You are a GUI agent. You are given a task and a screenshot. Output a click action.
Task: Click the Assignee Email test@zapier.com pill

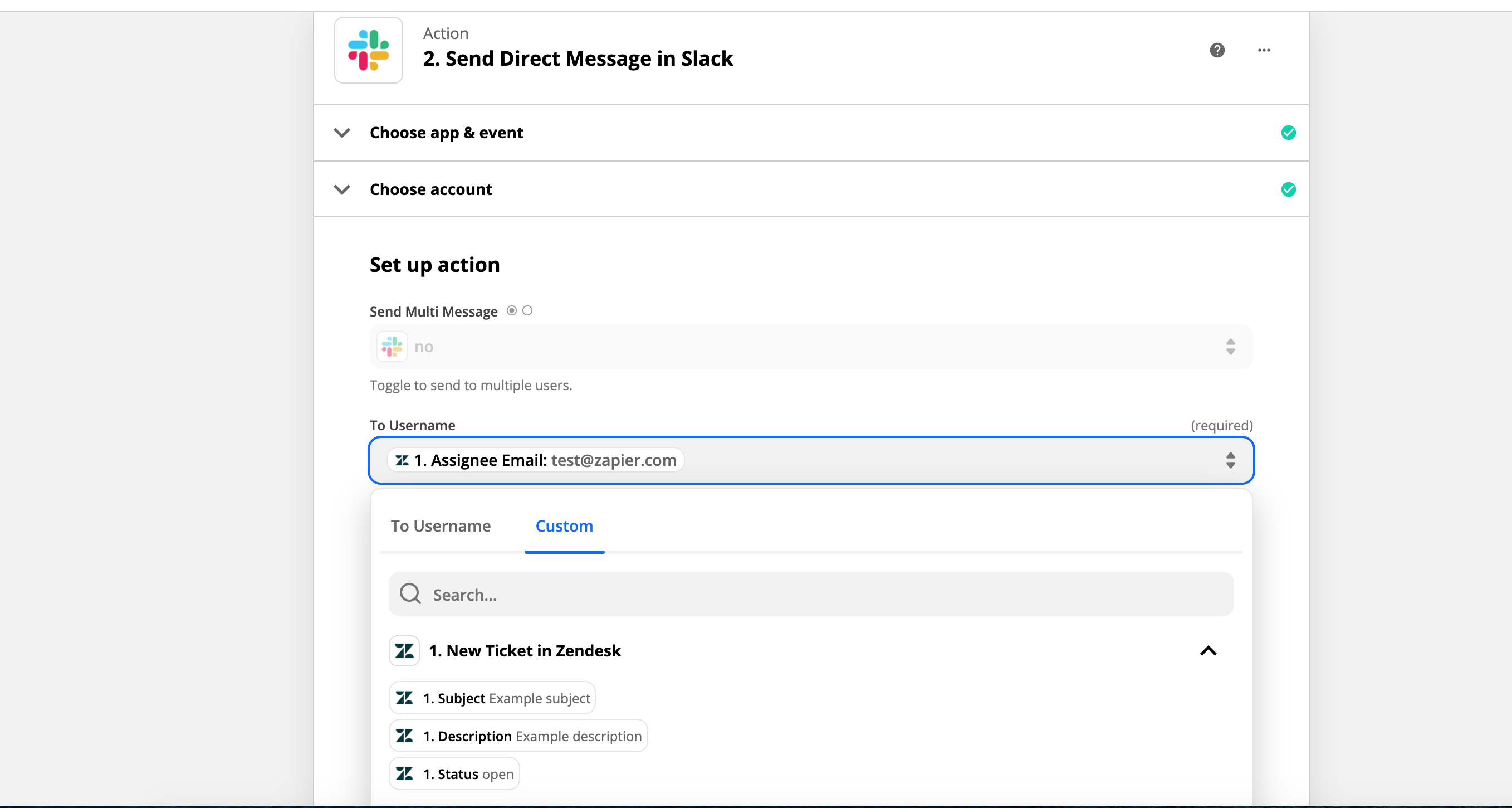click(535, 460)
